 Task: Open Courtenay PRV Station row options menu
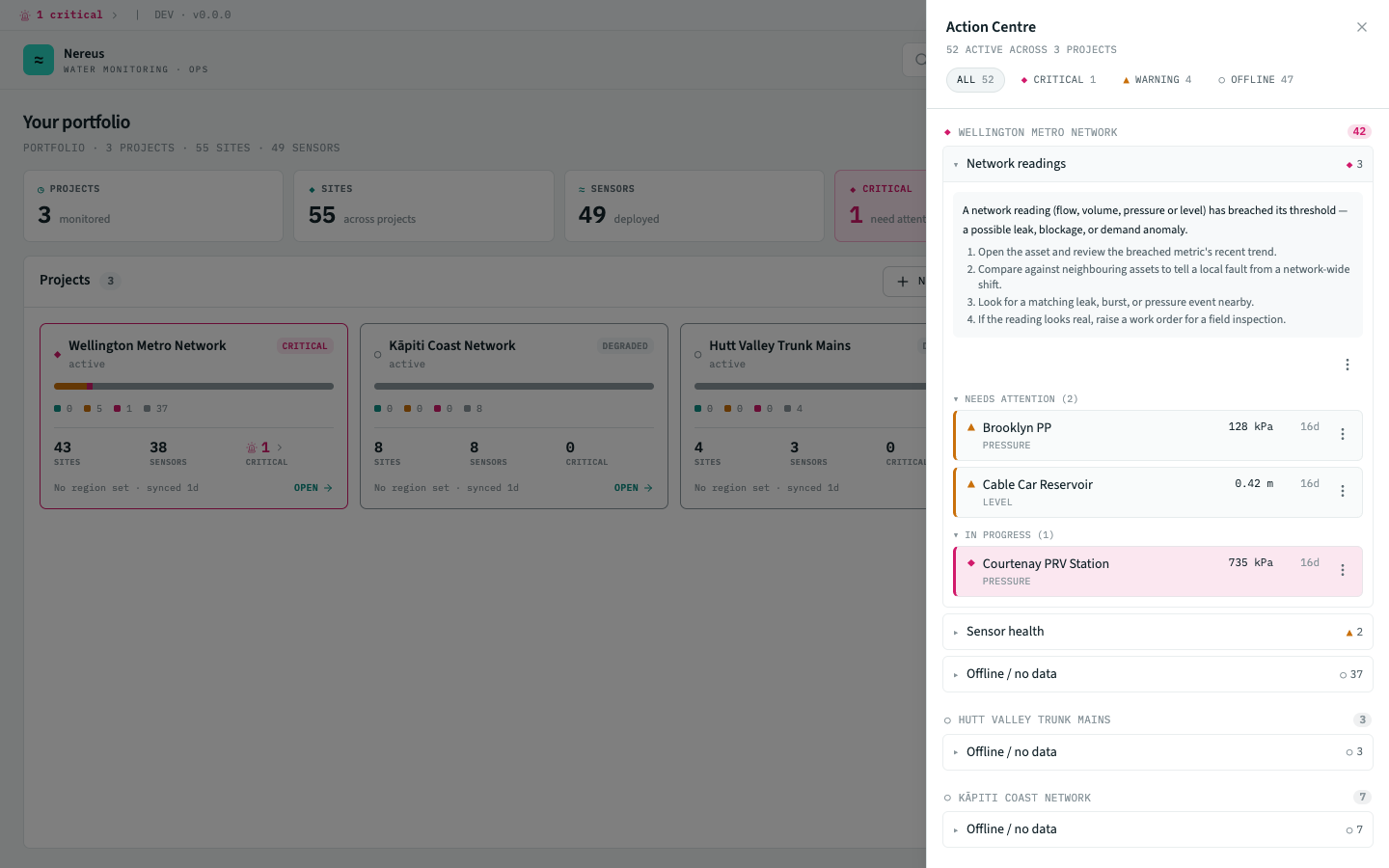tap(1343, 570)
